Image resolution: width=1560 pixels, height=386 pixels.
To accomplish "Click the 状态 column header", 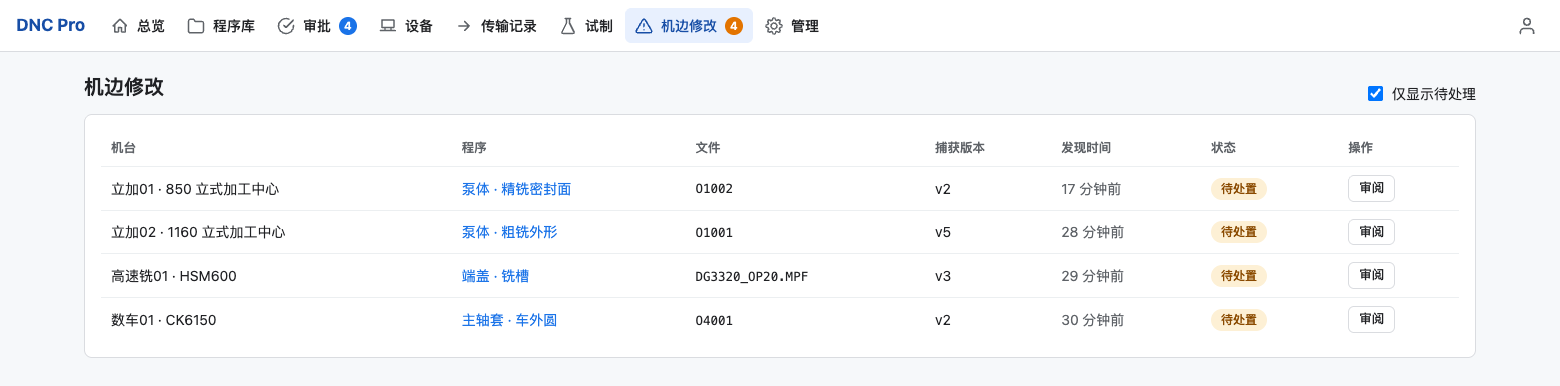I will pos(1224,147).
